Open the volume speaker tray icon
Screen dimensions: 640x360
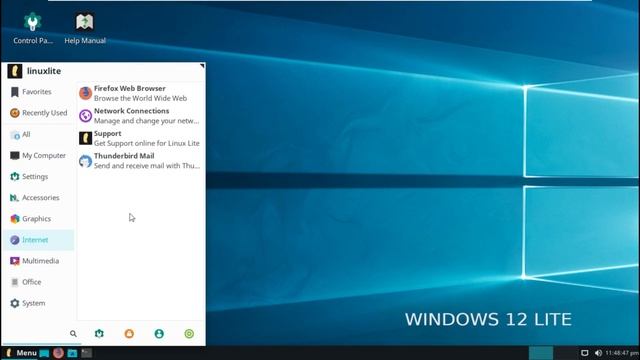coord(598,353)
